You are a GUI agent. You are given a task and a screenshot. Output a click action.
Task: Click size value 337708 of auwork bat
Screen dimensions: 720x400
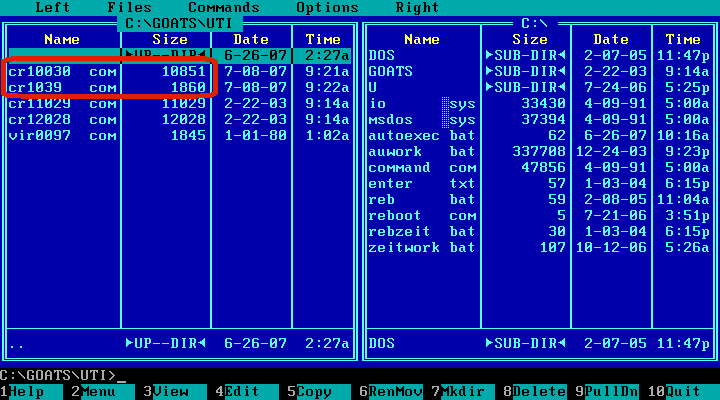coord(539,152)
